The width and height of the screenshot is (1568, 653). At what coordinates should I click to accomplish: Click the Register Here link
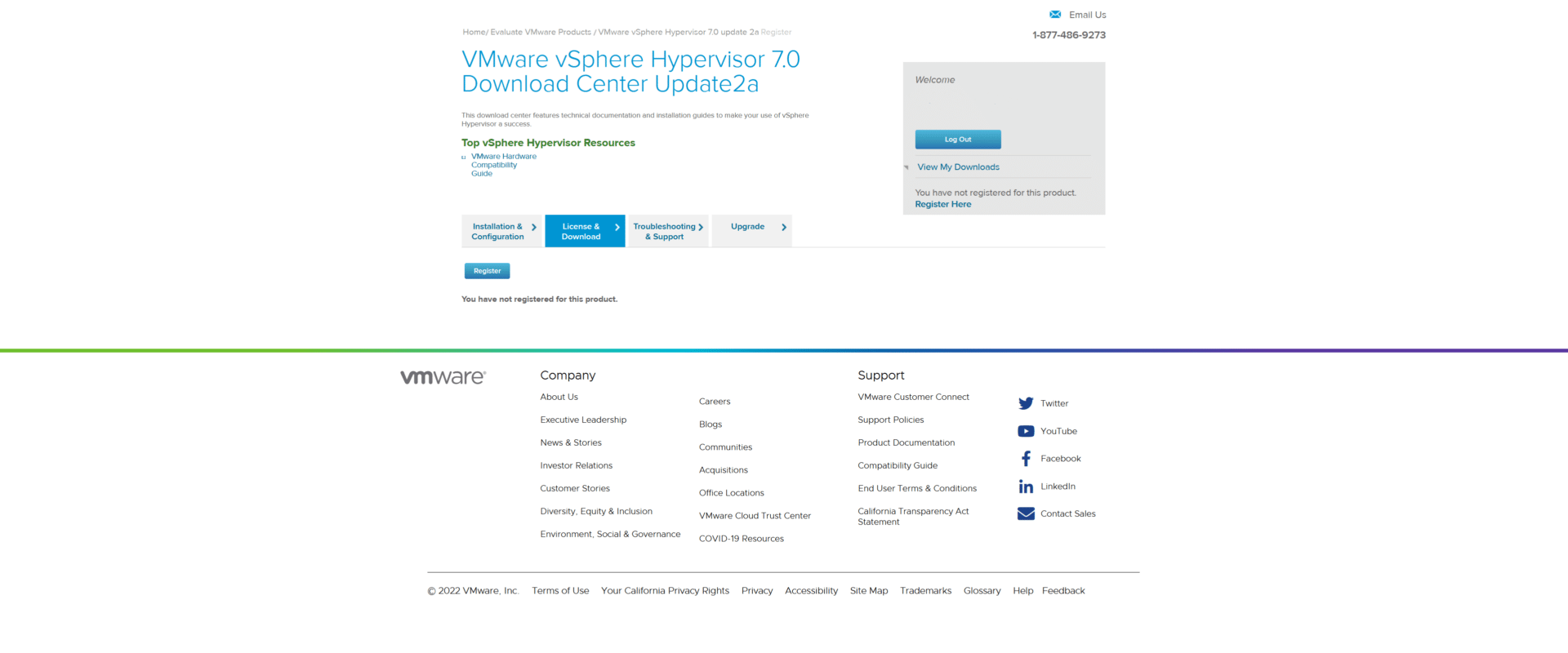click(x=943, y=205)
